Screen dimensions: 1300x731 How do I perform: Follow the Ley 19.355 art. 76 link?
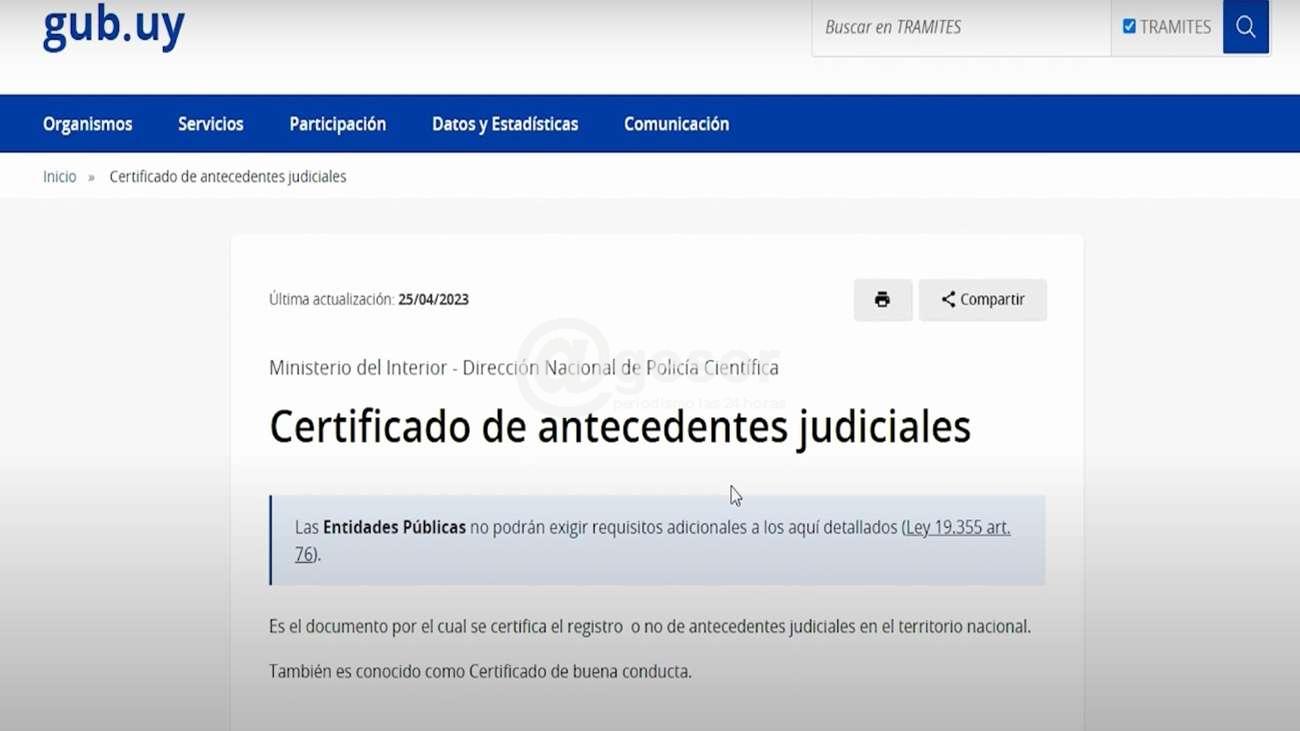tap(956, 527)
